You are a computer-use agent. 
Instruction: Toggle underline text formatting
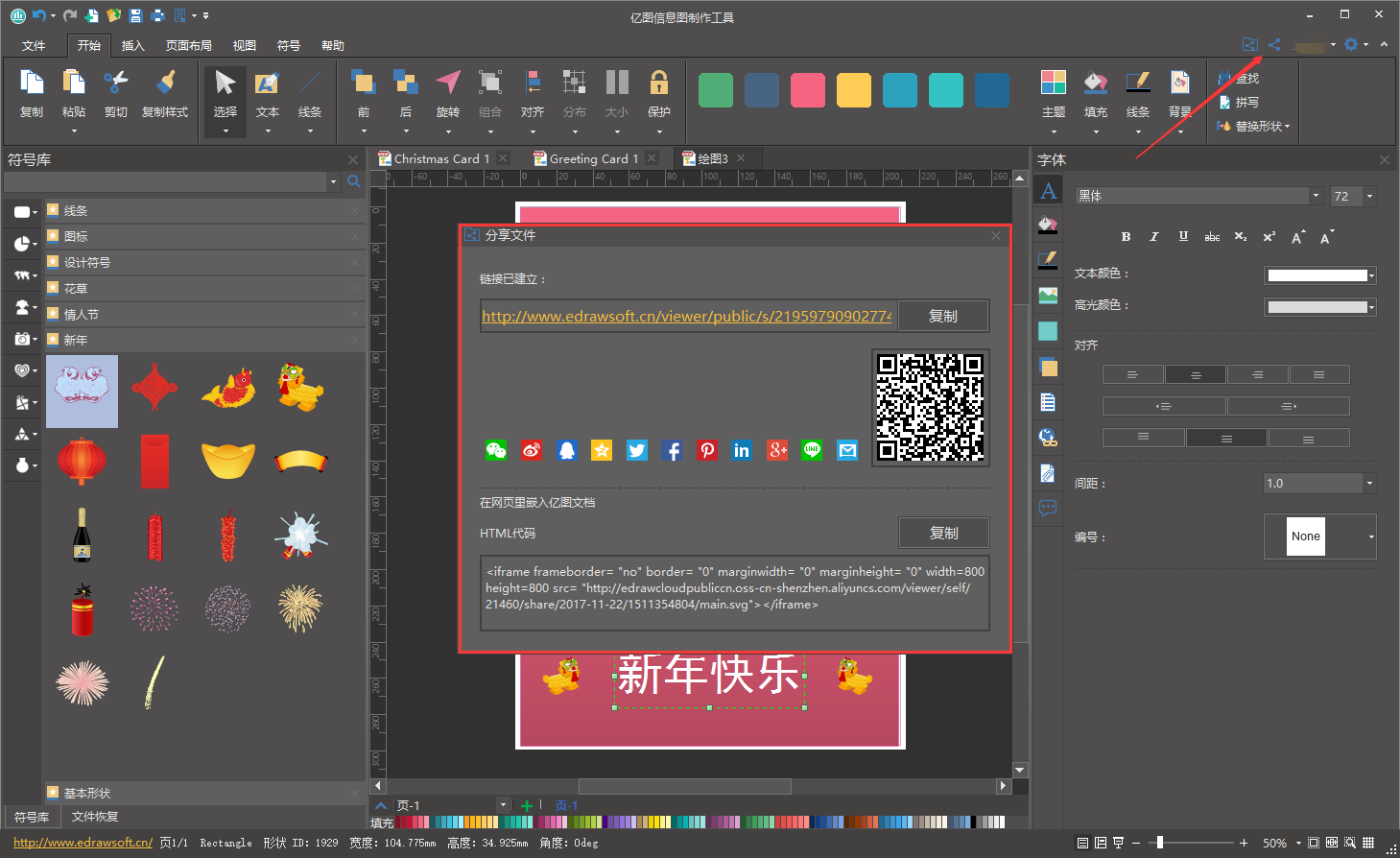click(1183, 236)
